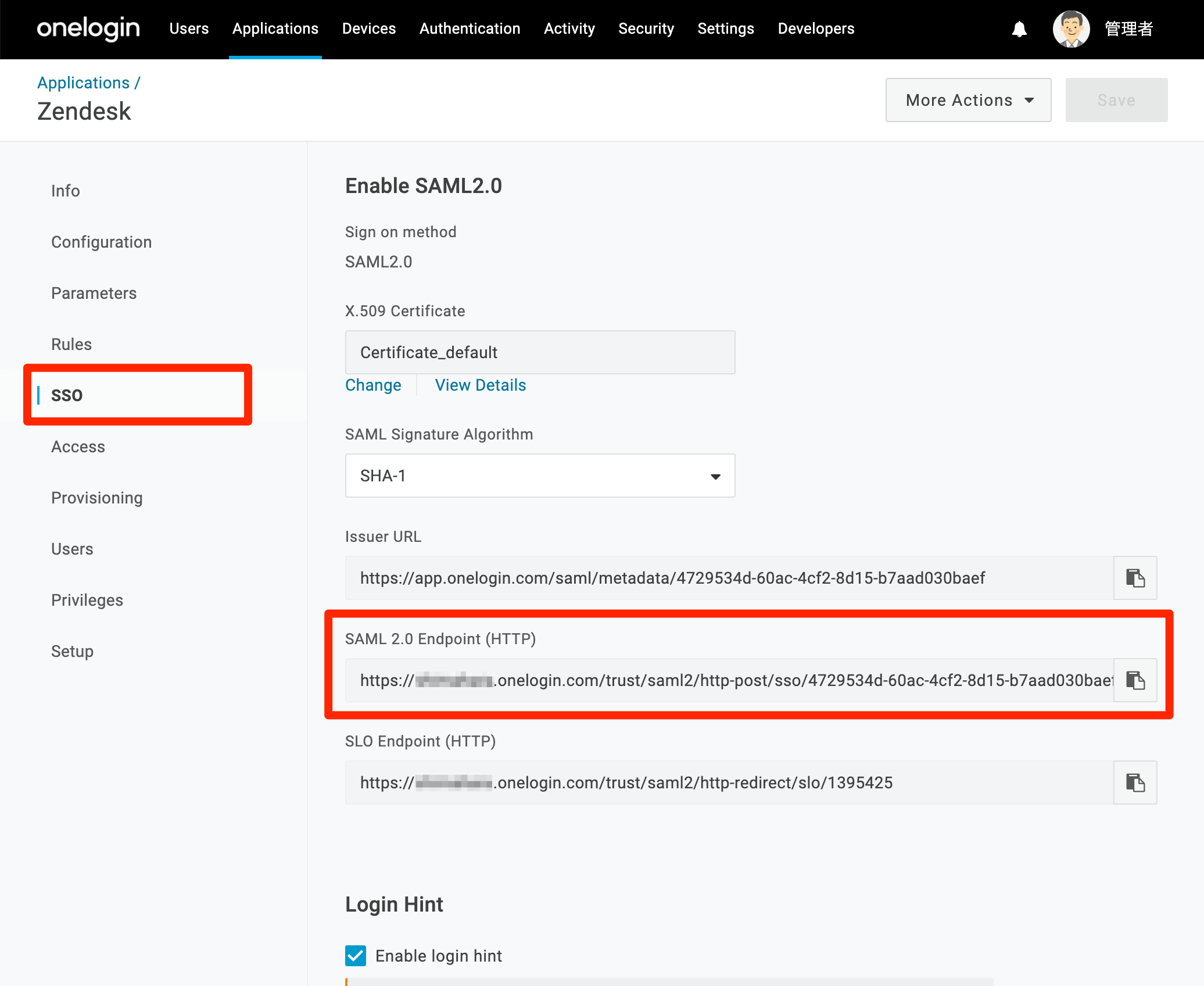Open the Settings top menu
Image resolution: width=1204 pixels, height=986 pixels.
[726, 28]
